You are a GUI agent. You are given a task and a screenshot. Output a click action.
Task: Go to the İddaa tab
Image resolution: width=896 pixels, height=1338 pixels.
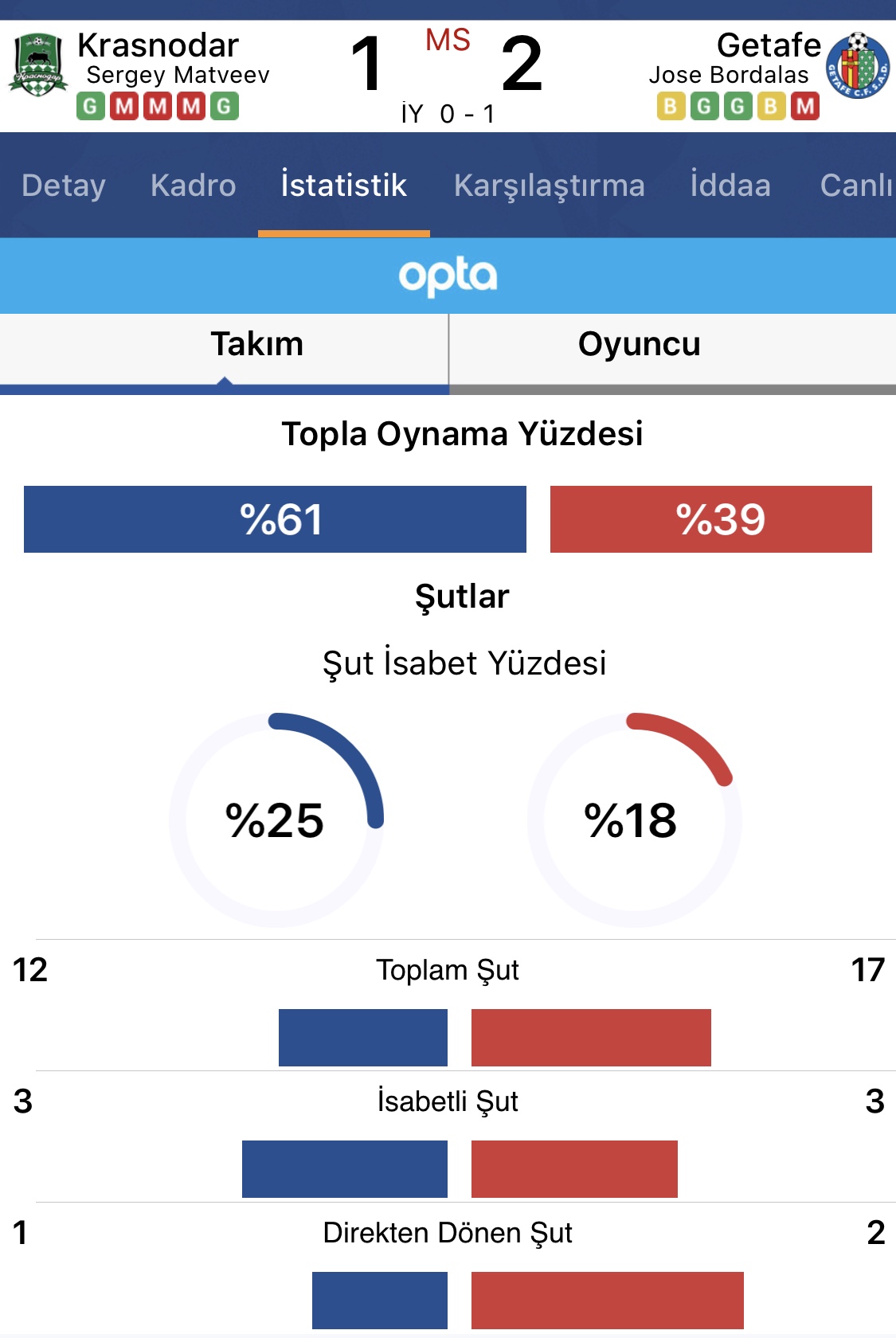click(x=730, y=185)
